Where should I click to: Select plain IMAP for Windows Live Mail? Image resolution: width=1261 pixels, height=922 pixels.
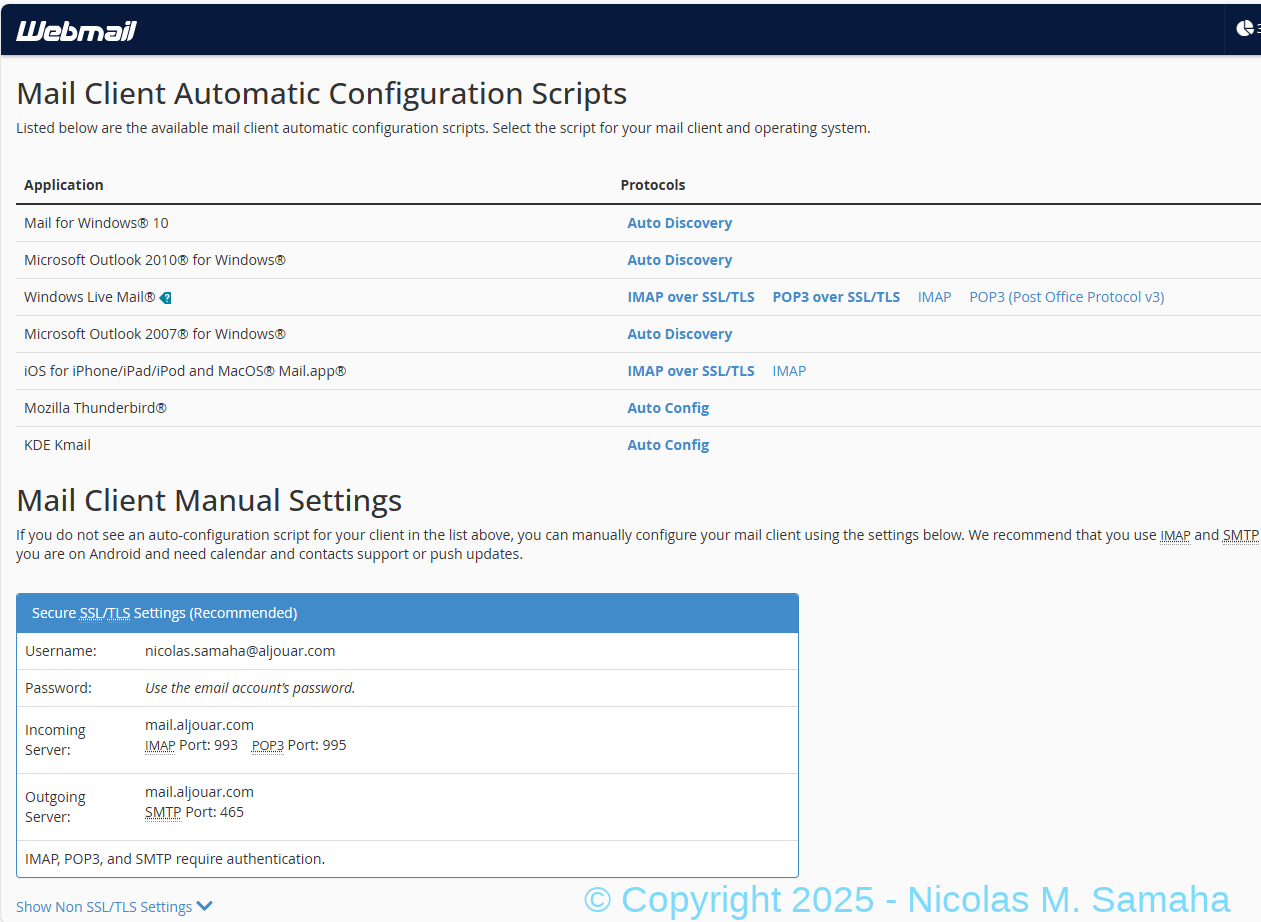(934, 297)
